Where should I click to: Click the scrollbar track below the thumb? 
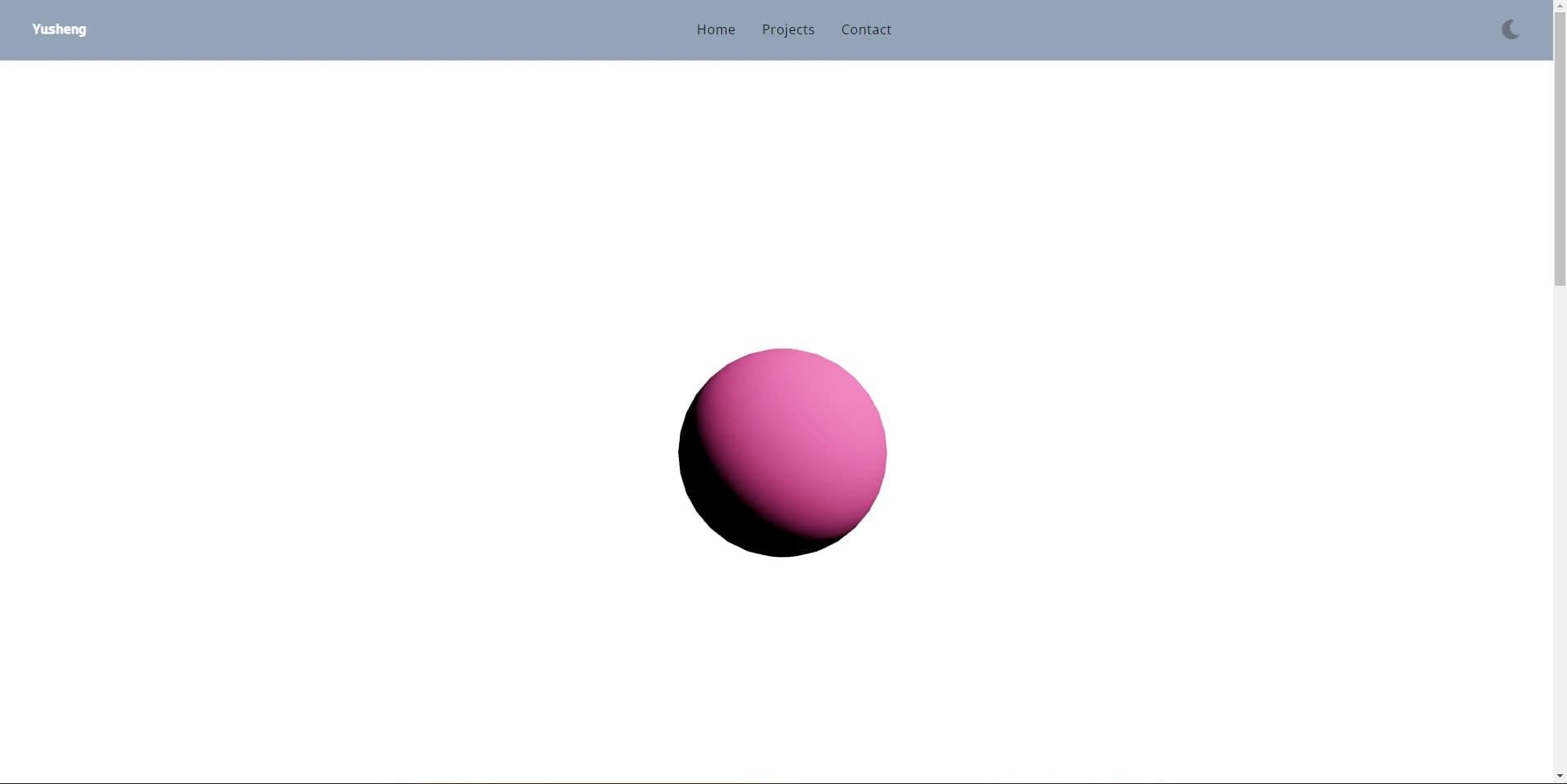[x=1560, y=531]
